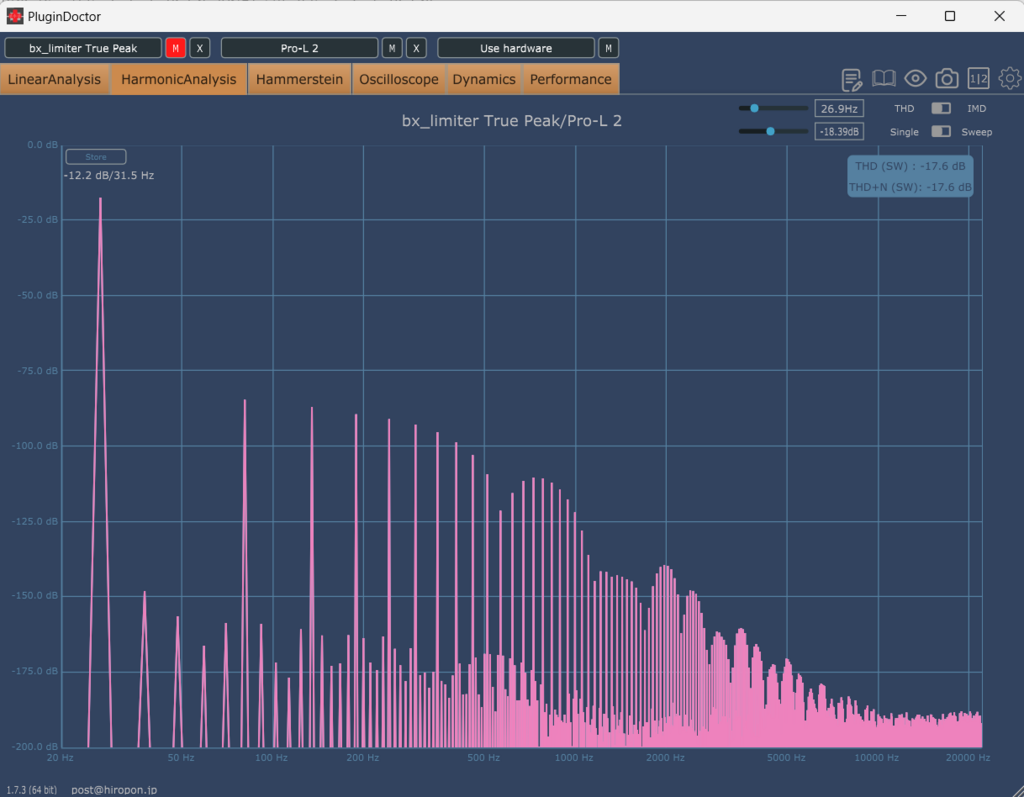Click the IMD label

click(x=976, y=108)
